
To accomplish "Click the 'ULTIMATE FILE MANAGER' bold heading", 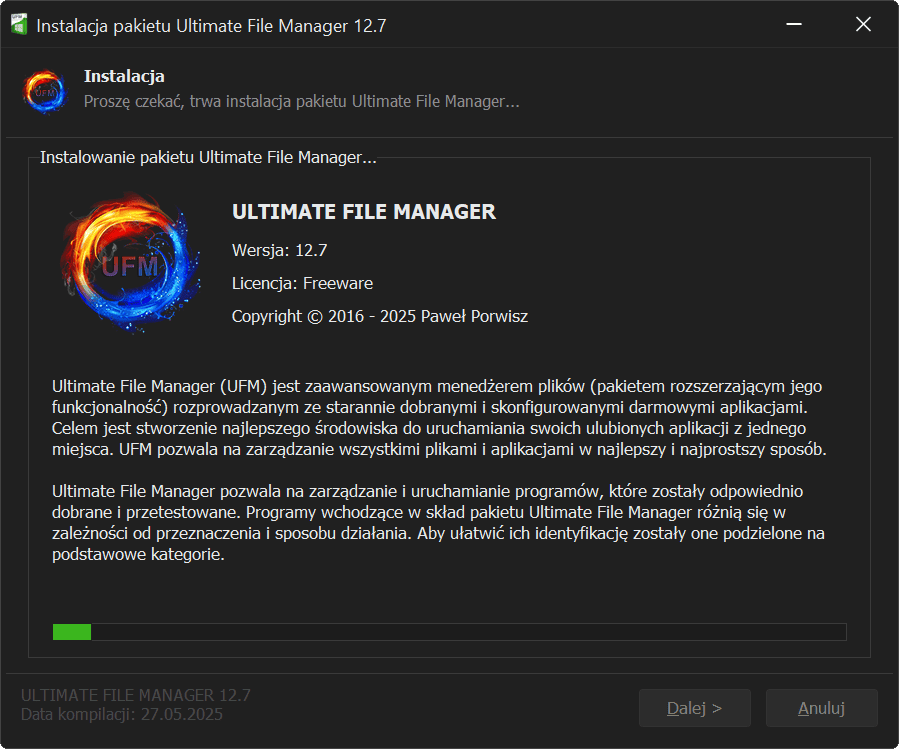I will (364, 212).
